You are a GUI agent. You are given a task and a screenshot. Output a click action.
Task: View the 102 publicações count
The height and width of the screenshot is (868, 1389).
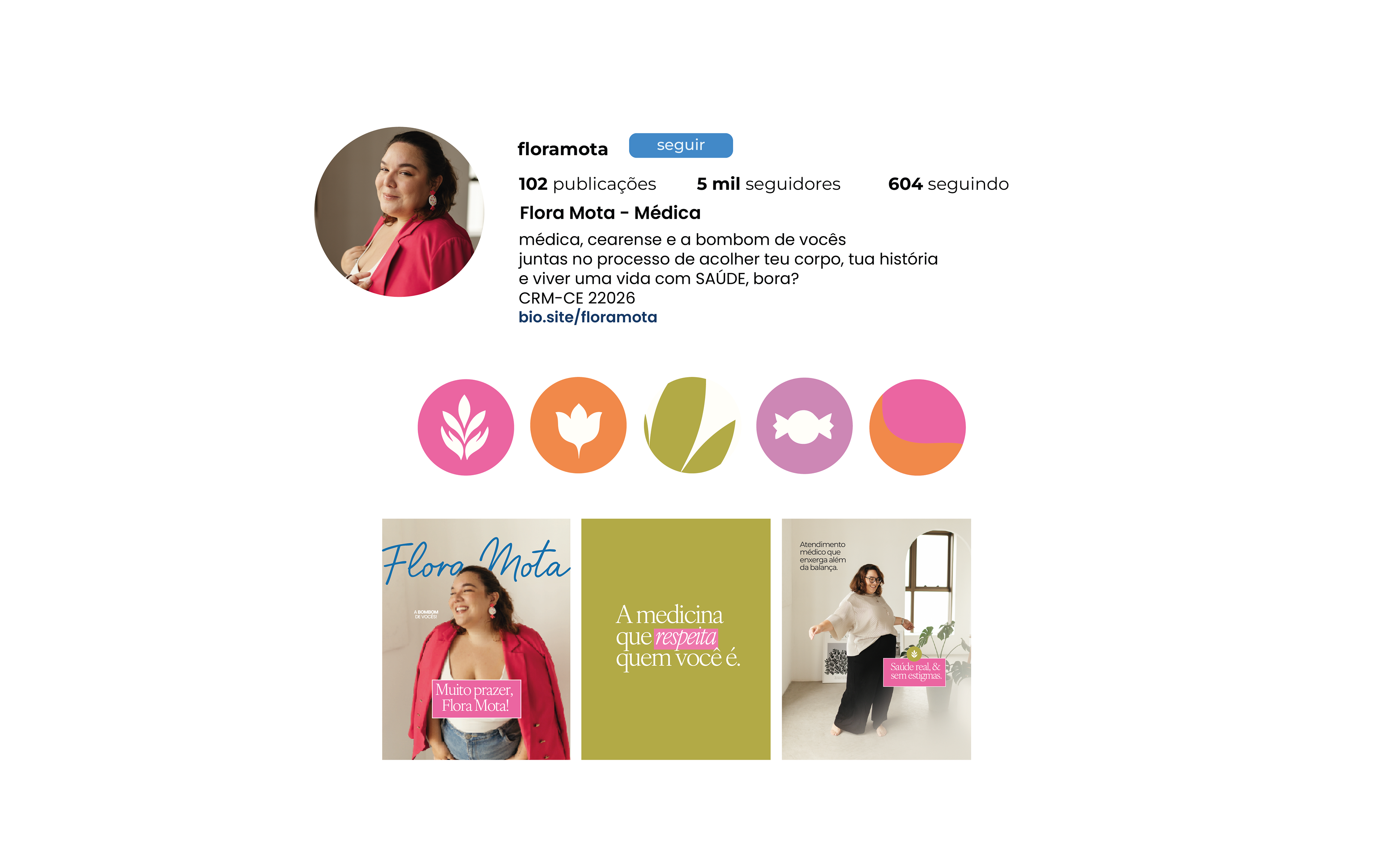pyautogui.click(x=587, y=184)
